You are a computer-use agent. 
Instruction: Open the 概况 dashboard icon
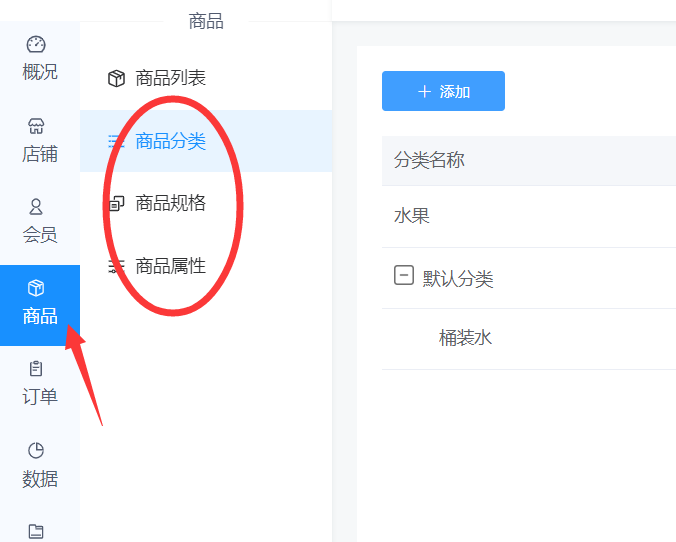pos(36,44)
